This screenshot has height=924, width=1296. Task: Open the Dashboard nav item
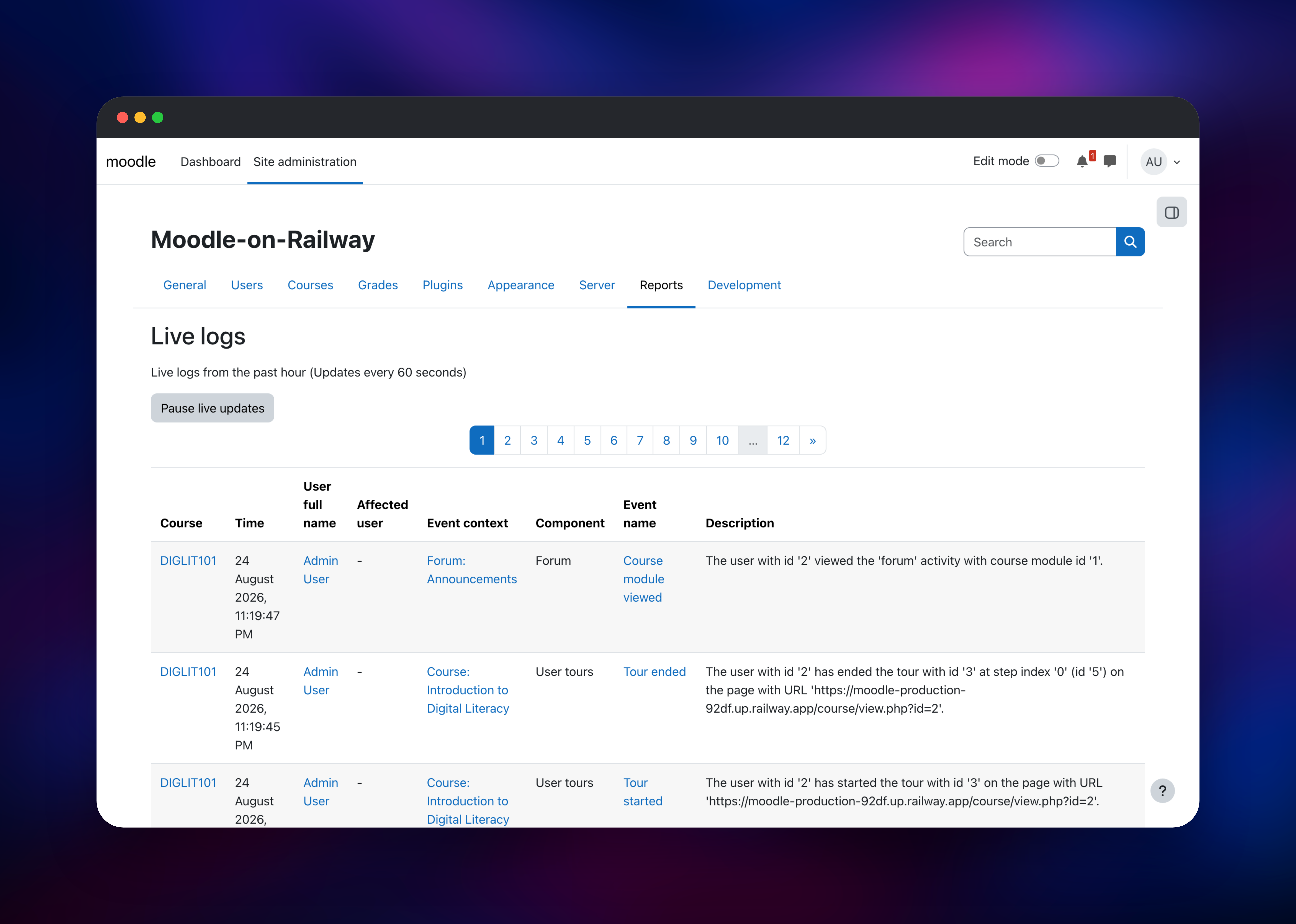[x=211, y=162]
